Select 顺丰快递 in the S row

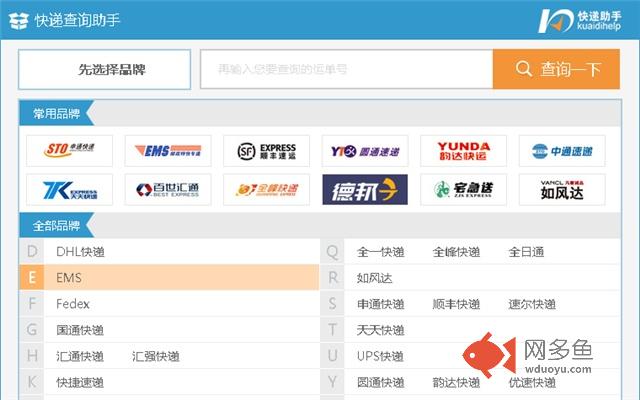click(x=456, y=304)
